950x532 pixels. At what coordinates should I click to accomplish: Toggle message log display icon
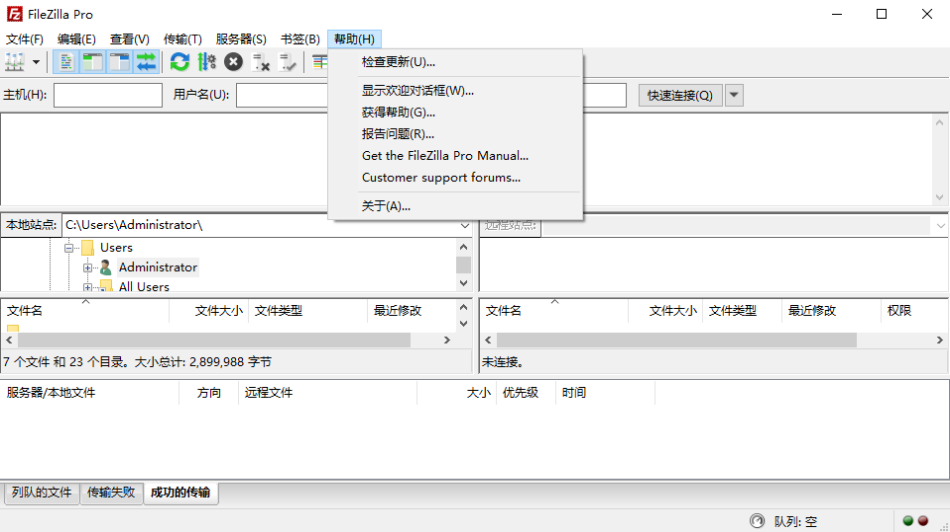66,62
